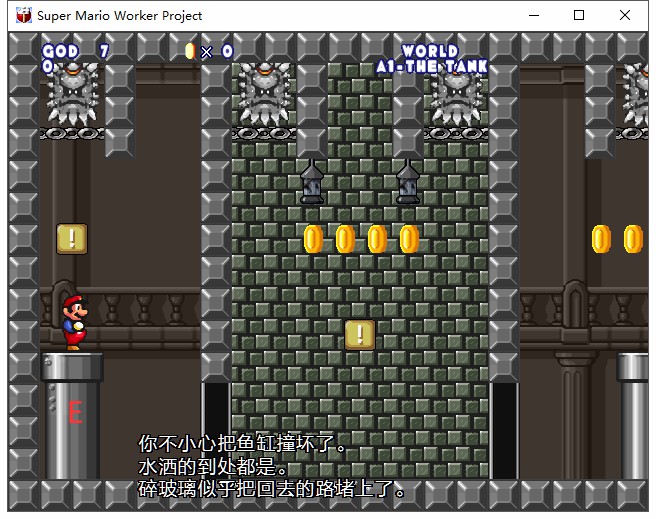Close the Super Mario Worker Project window
656x519 pixels.
pyautogui.click(x=625, y=15)
